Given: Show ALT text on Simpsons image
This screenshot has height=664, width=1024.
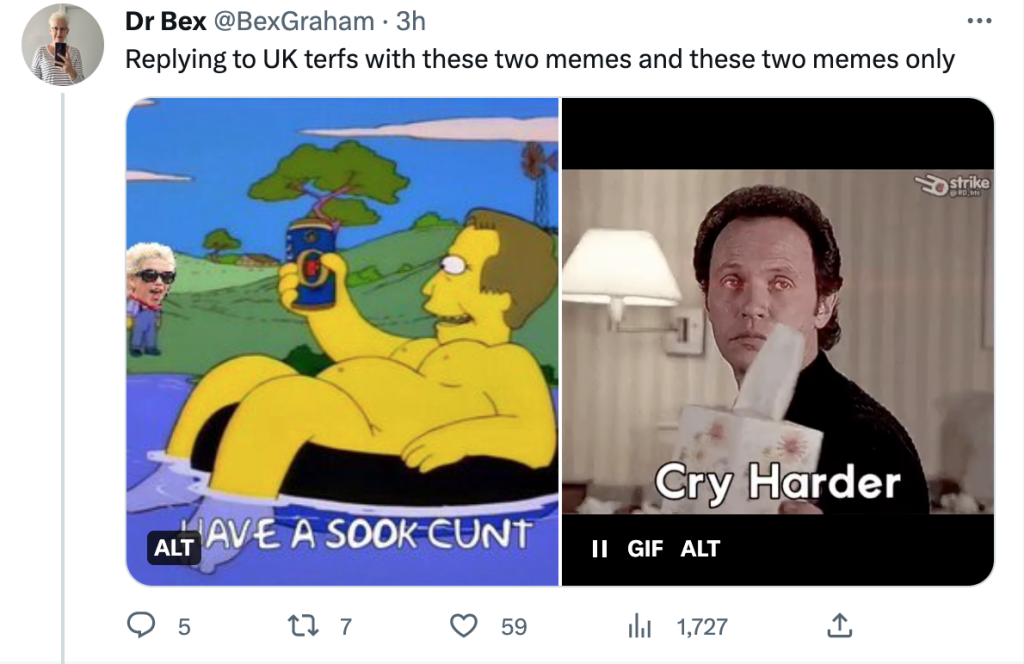Looking at the screenshot, I should pyautogui.click(x=174, y=547).
